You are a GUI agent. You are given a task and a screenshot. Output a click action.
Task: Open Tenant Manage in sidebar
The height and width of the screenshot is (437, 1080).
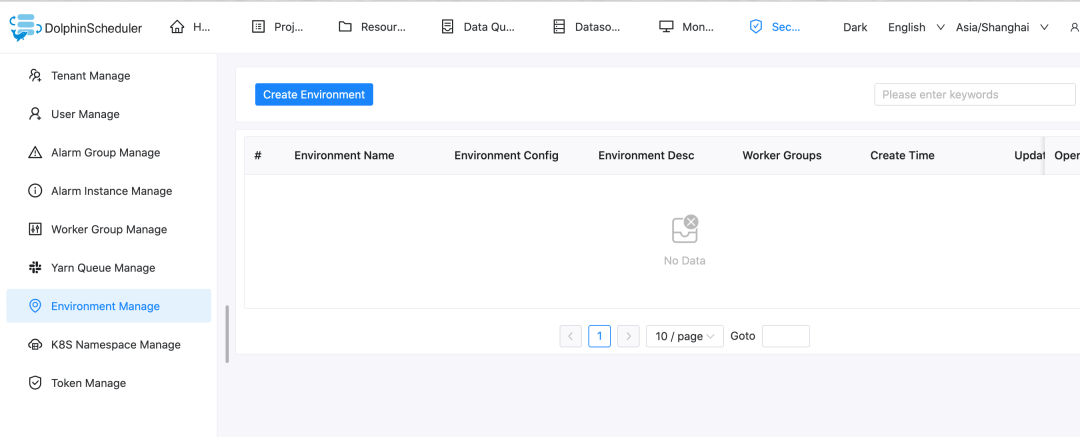coord(109,75)
